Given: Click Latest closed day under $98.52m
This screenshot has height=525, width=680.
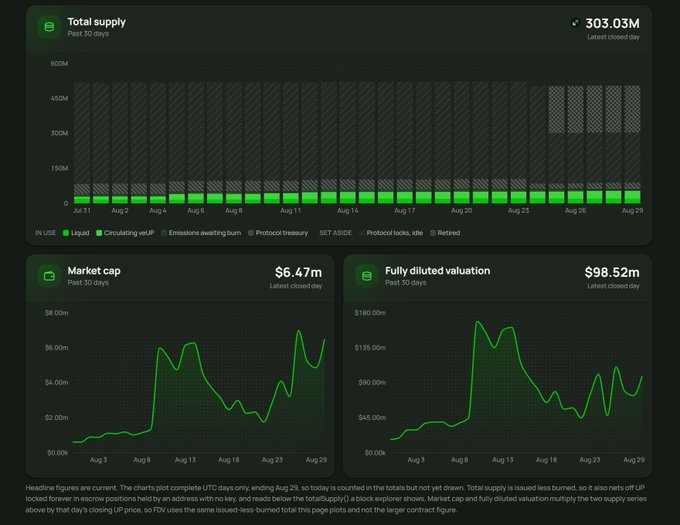Looking at the screenshot, I should coord(613,286).
